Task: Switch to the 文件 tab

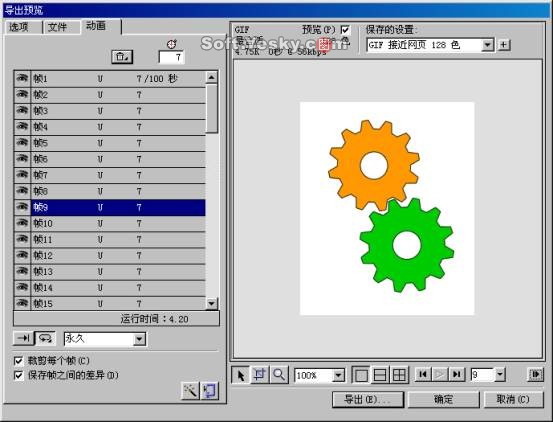Action: tap(61, 27)
